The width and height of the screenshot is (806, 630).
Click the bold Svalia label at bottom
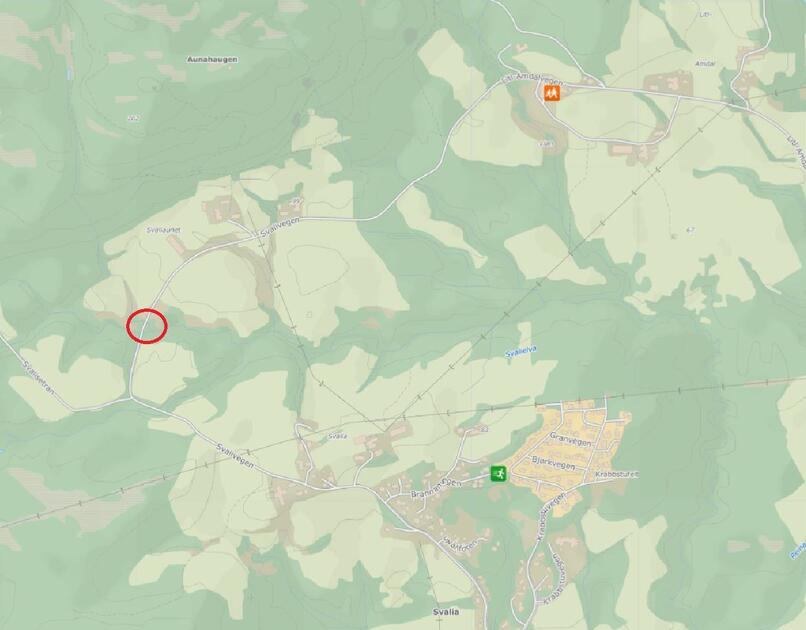(446, 612)
